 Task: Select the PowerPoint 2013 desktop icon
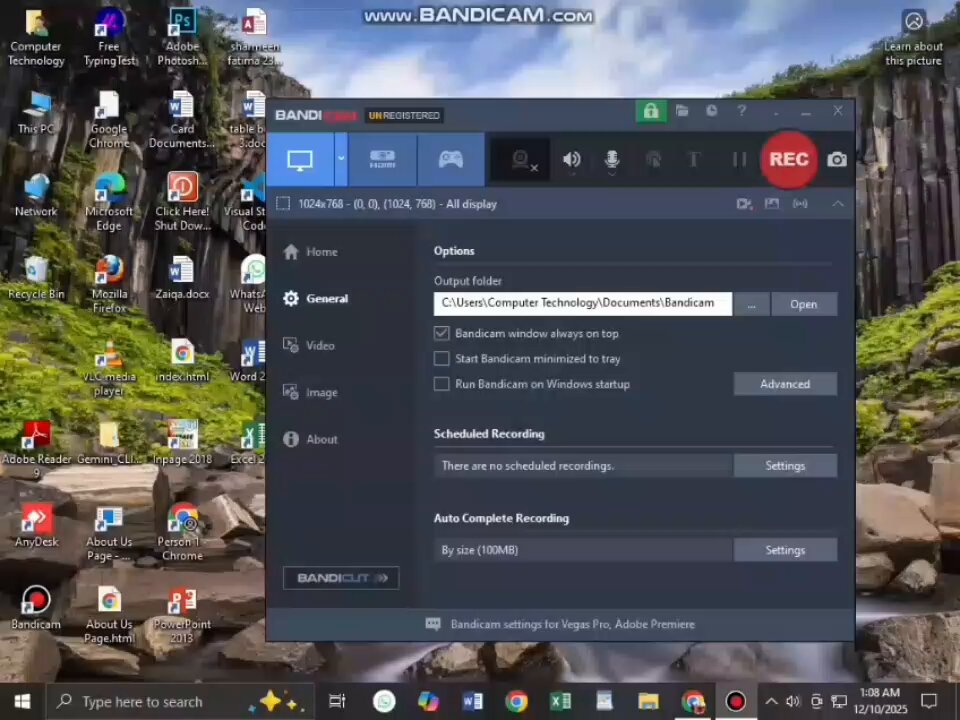(182, 615)
